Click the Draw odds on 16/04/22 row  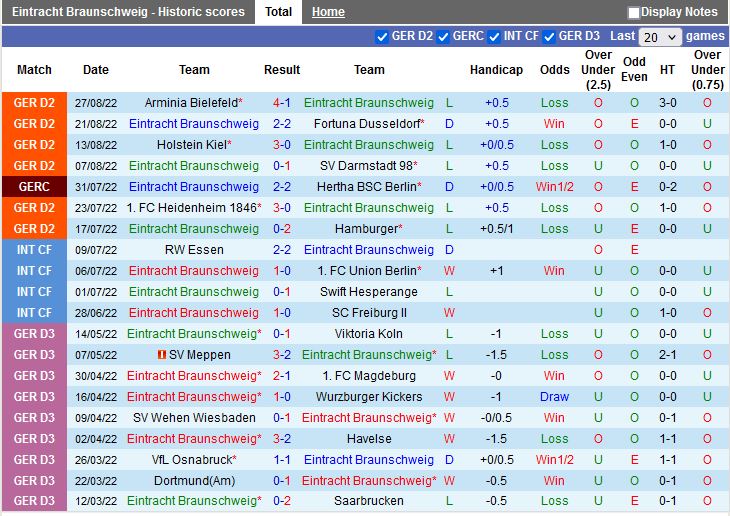554,397
